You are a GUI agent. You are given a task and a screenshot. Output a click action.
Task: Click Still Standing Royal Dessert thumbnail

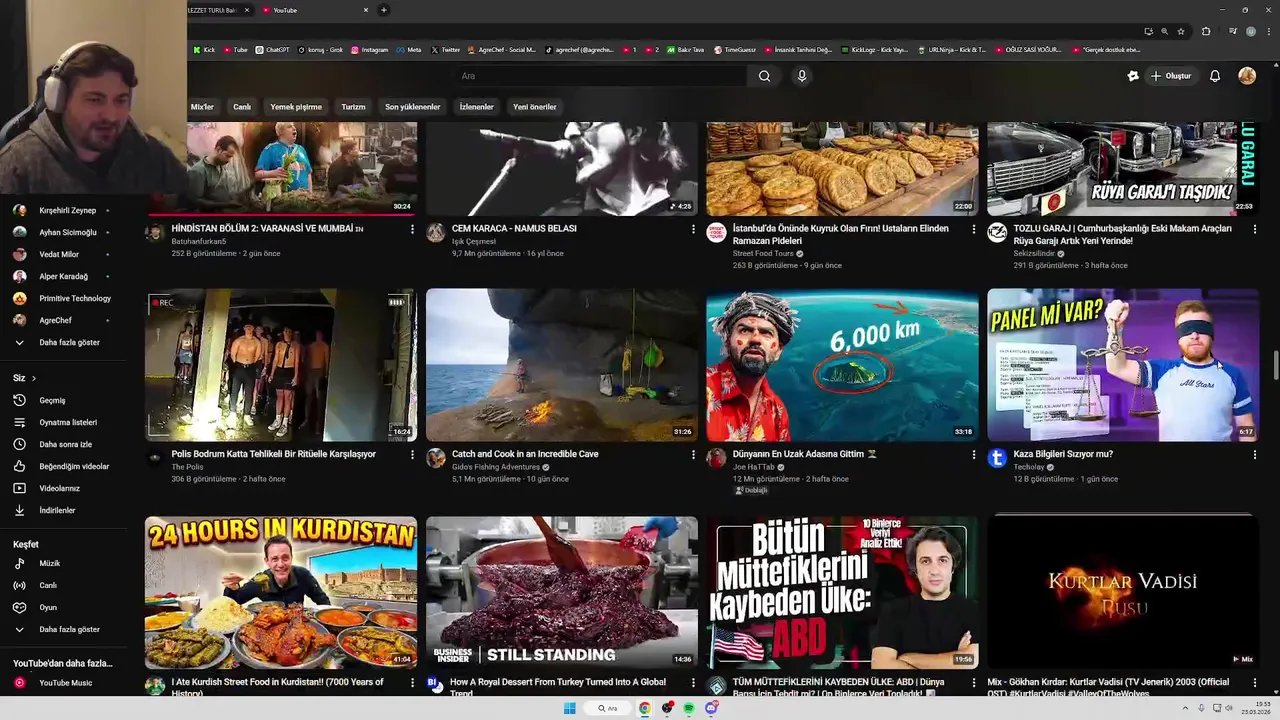click(562, 593)
